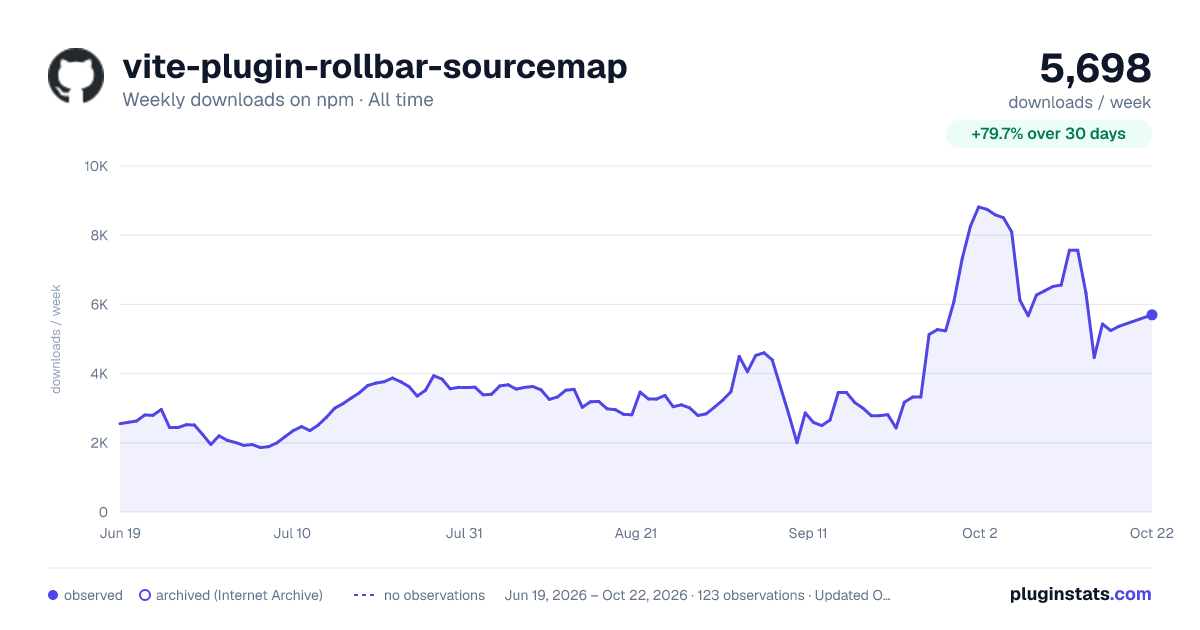Click the date range and observations text
This screenshot has height=630, width=1200.
click(x=698, y=595)
